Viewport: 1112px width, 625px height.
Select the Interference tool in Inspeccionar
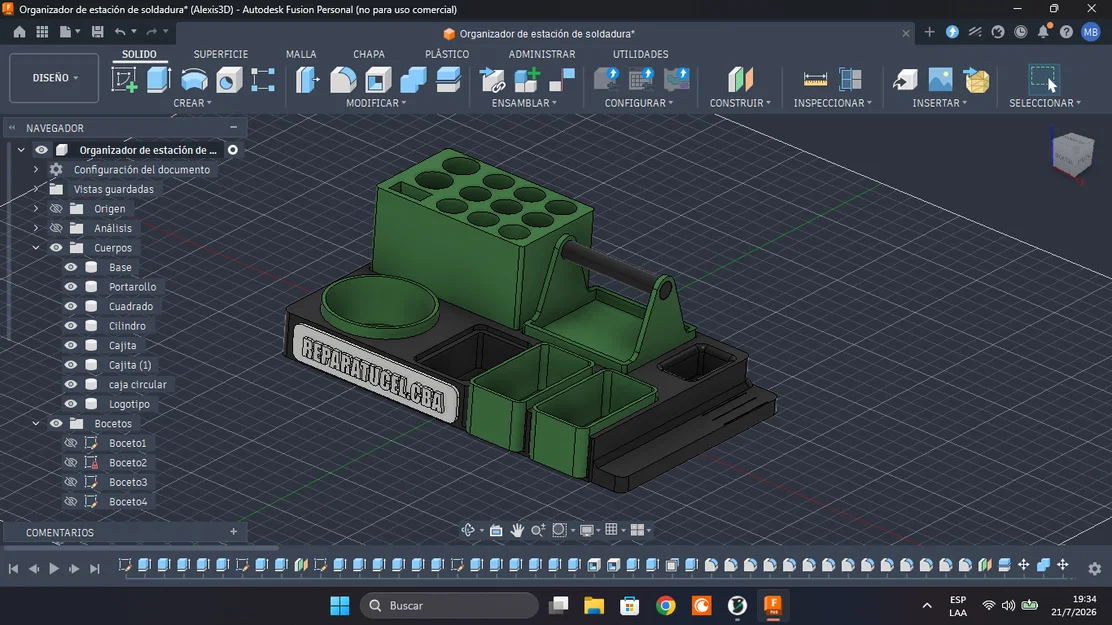[x=850, y=79]
